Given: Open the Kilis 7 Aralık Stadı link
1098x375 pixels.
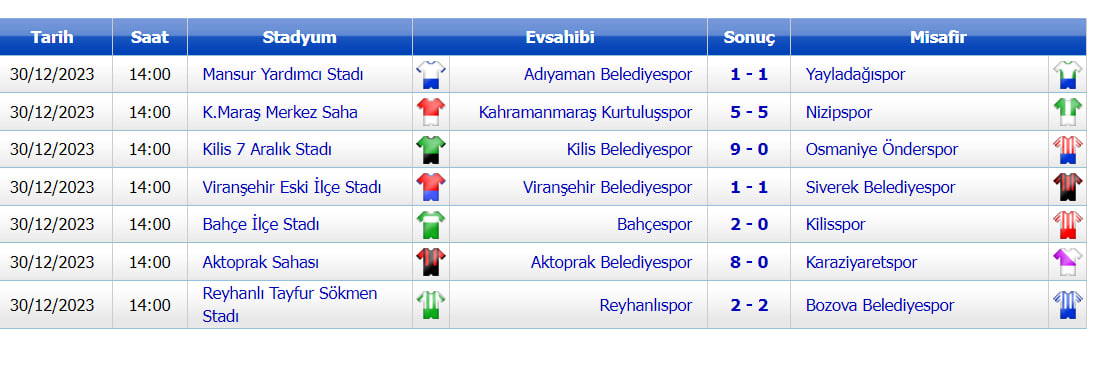Looking at the screenshot, I should point(267,150).
